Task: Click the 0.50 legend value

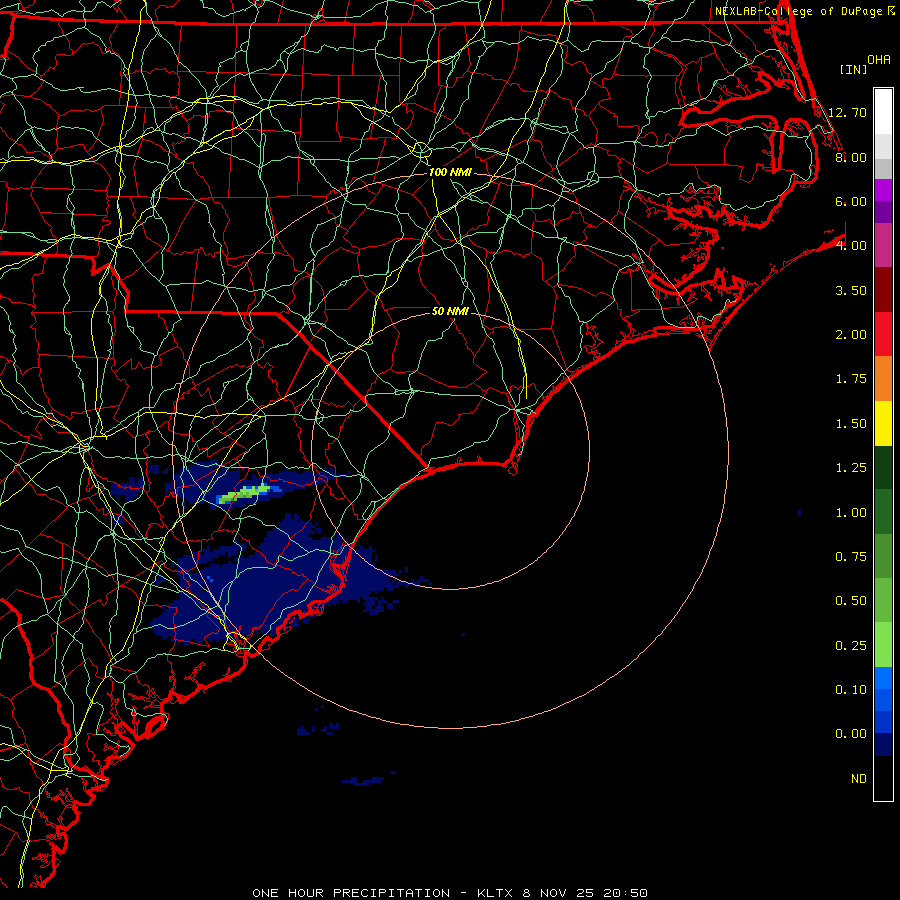Action: pos(851,601)
